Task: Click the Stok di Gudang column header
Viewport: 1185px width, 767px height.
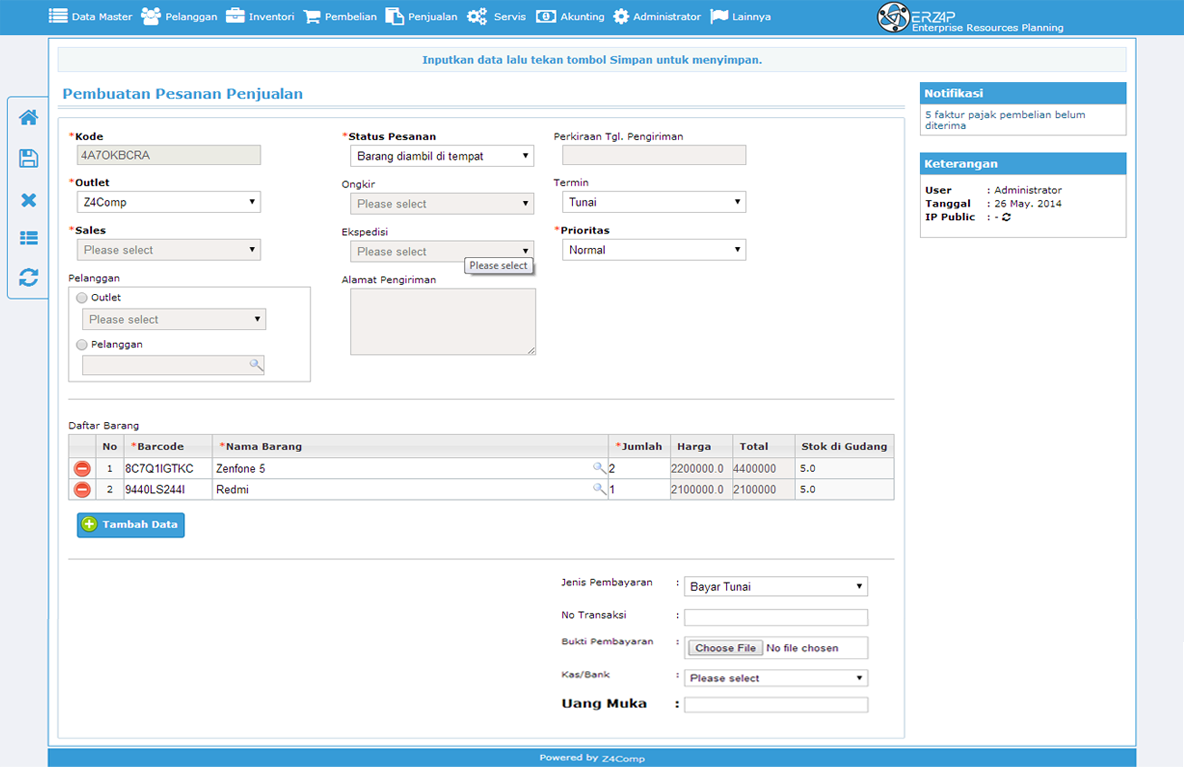Action: coord(844,447)
